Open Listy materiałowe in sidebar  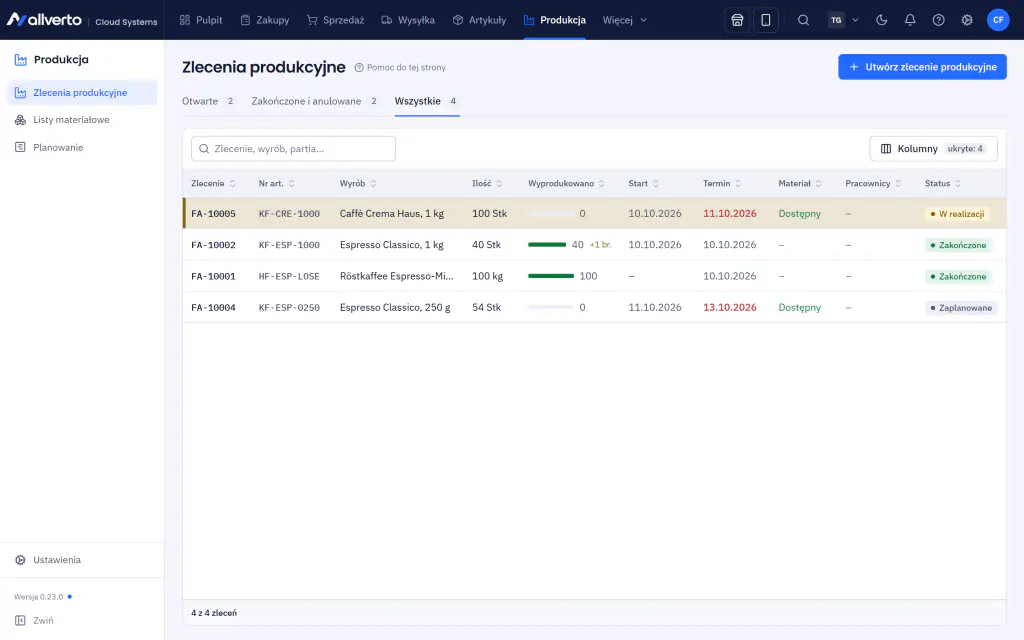82,120
